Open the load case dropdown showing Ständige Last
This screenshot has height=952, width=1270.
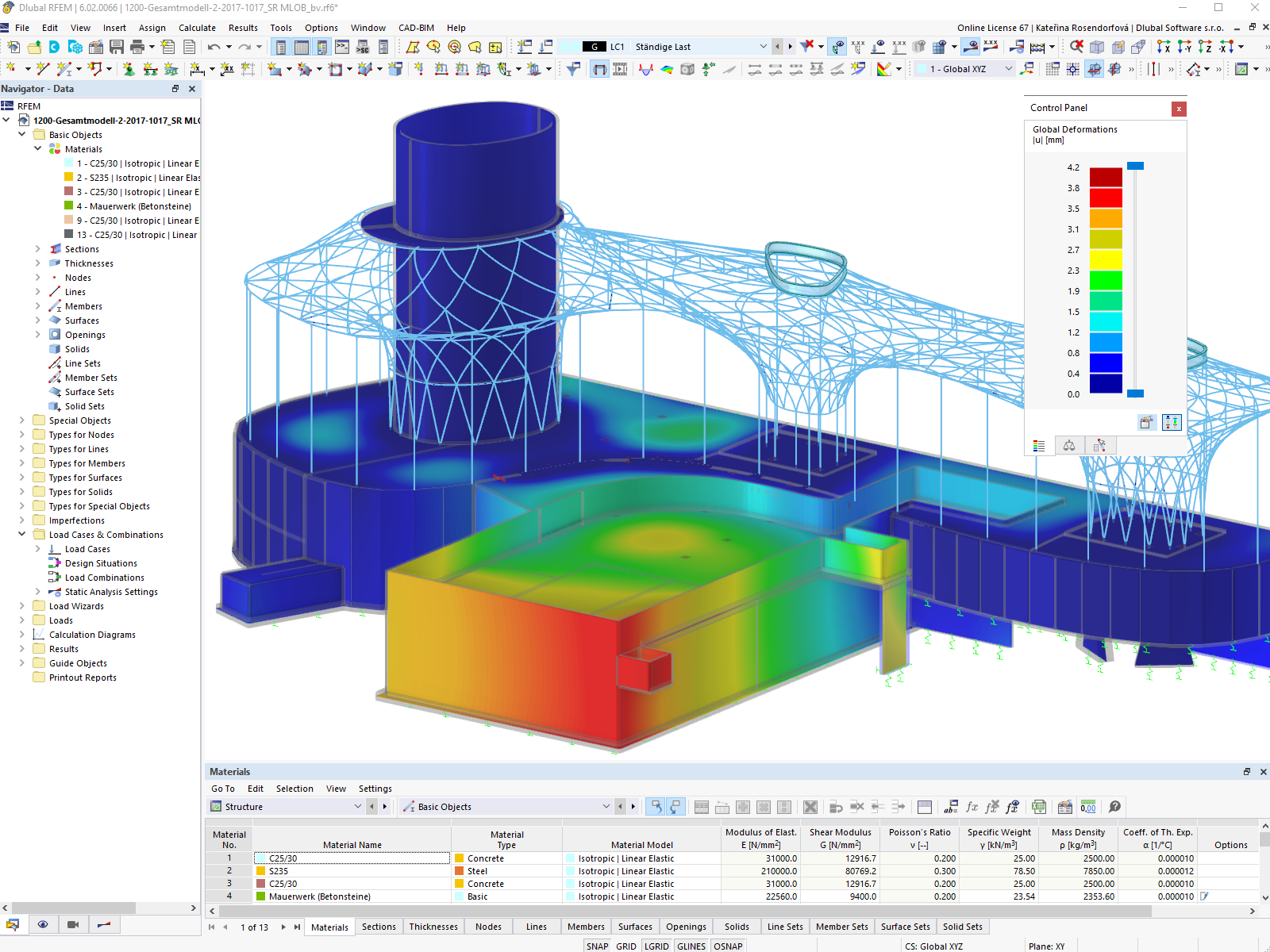(x=763, y=46)
